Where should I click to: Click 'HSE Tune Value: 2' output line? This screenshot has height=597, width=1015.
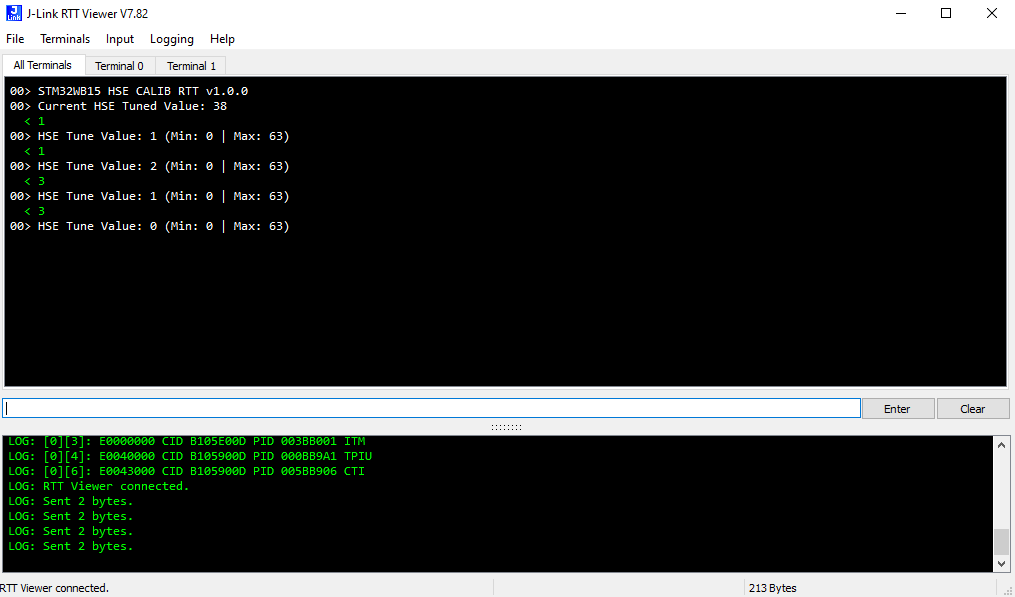click(x=150, y=166)
